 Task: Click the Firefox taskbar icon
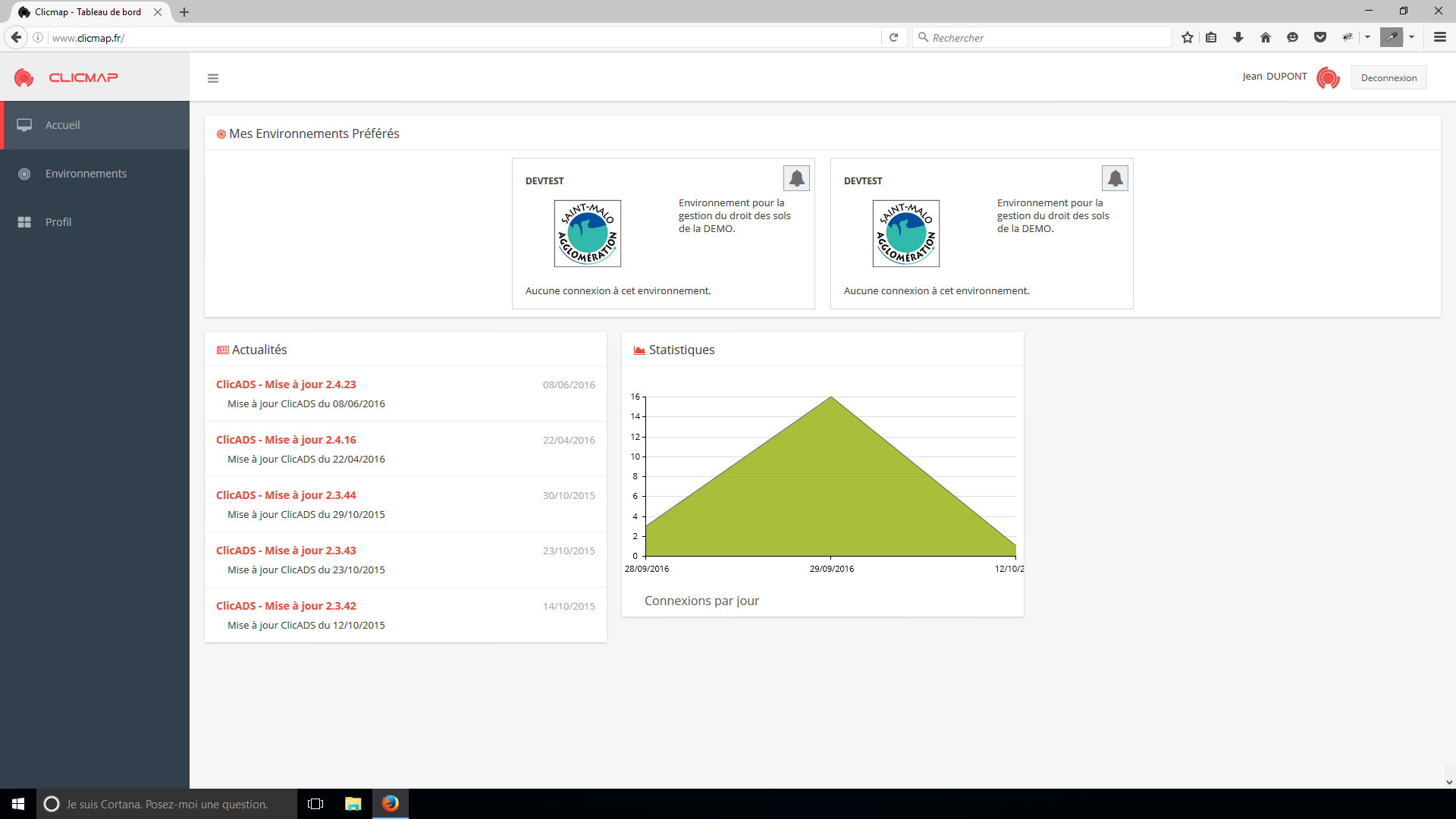tap(391, 804)
